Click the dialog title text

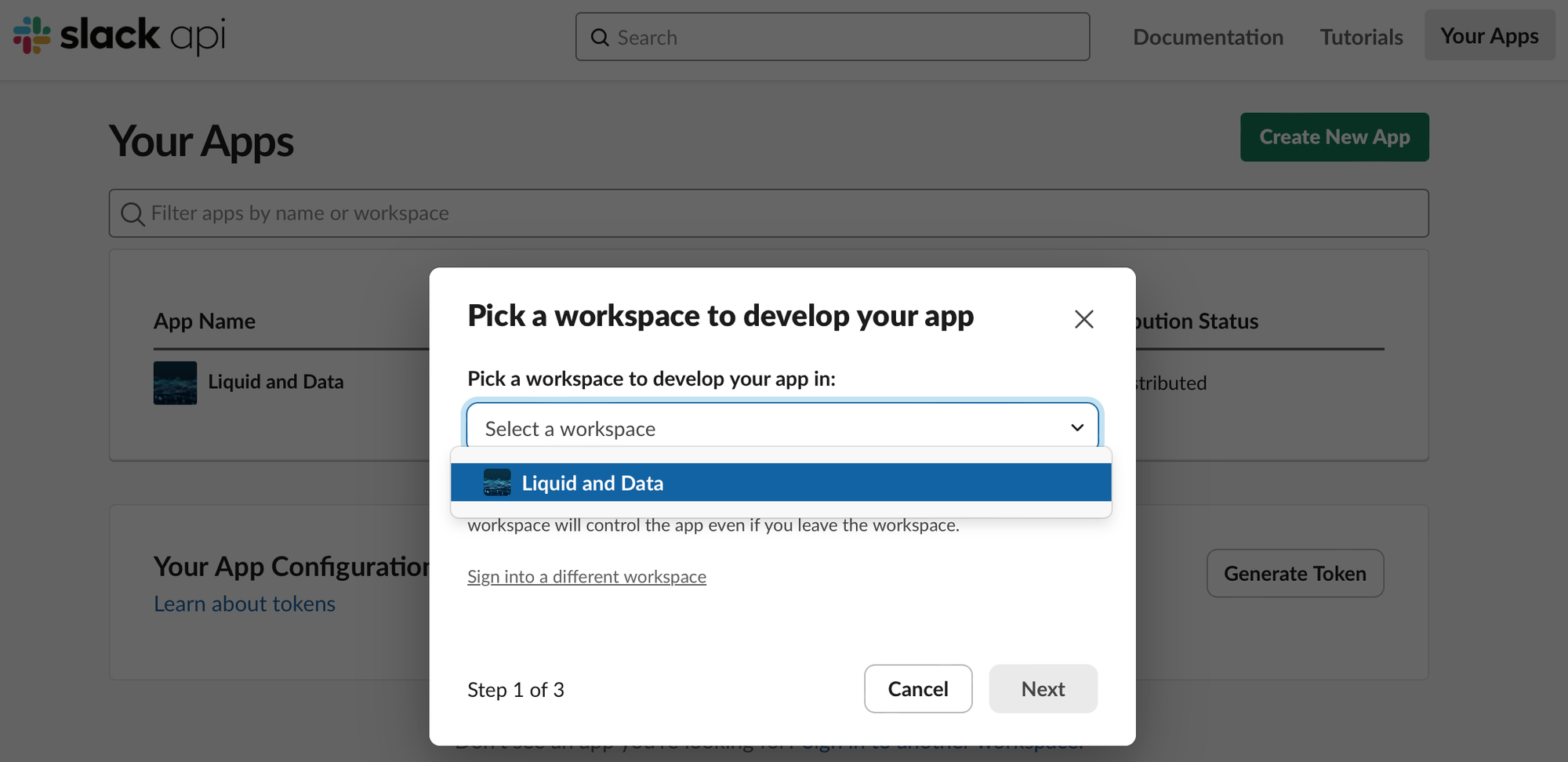point(720,316)
